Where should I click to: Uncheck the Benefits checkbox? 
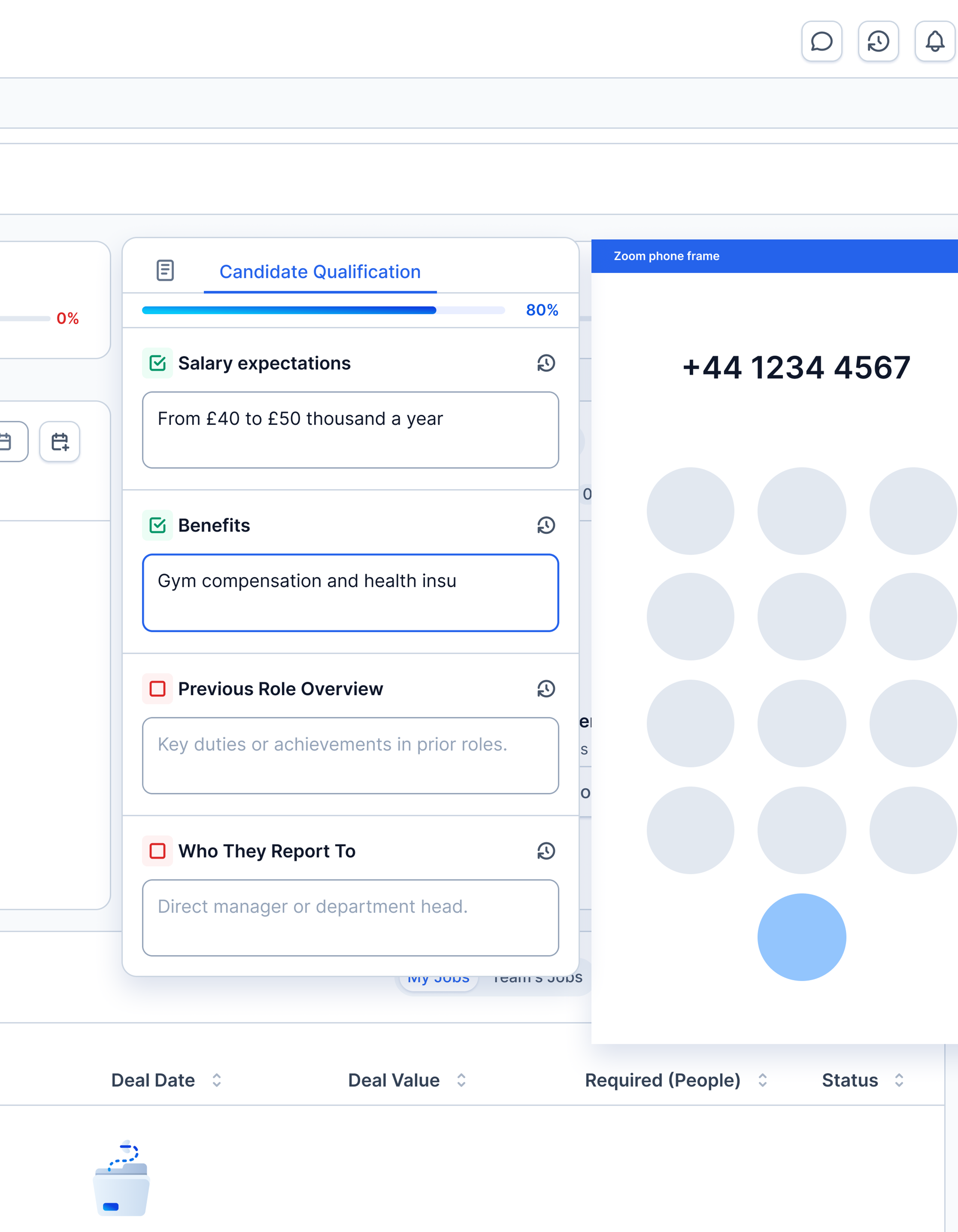[x=157, y=525]
